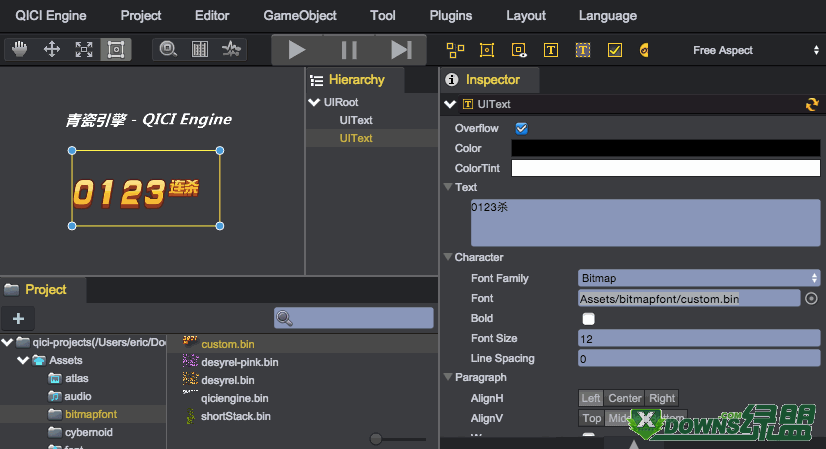
Task: Click the waveform stats toolbar icon
Action: coord(231,50)
